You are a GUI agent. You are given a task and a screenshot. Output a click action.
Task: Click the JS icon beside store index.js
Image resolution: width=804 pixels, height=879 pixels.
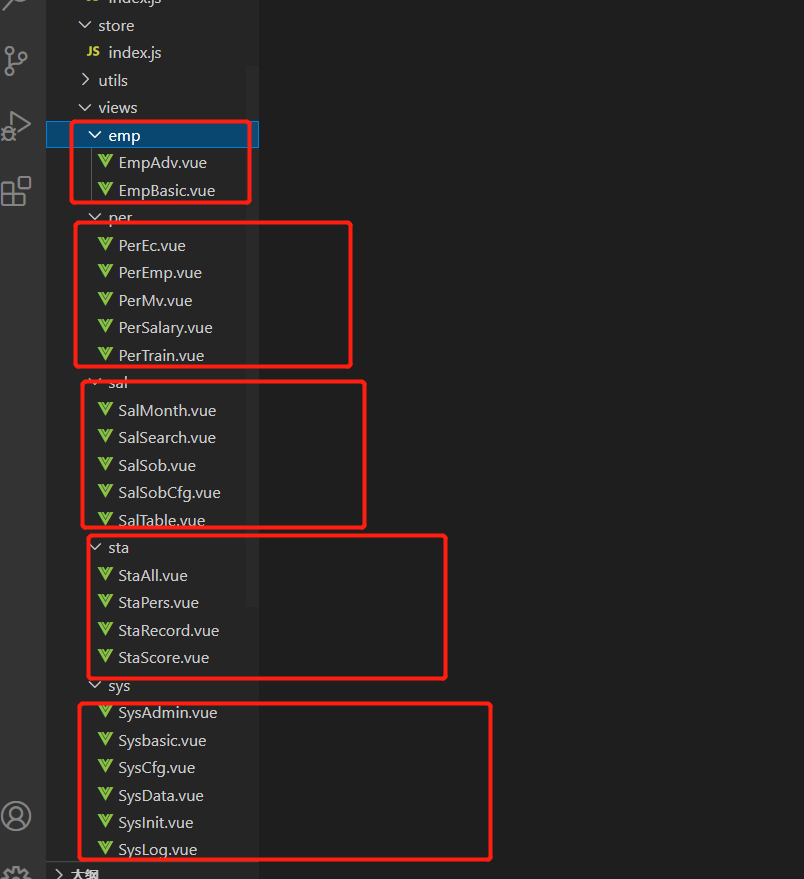93,52
